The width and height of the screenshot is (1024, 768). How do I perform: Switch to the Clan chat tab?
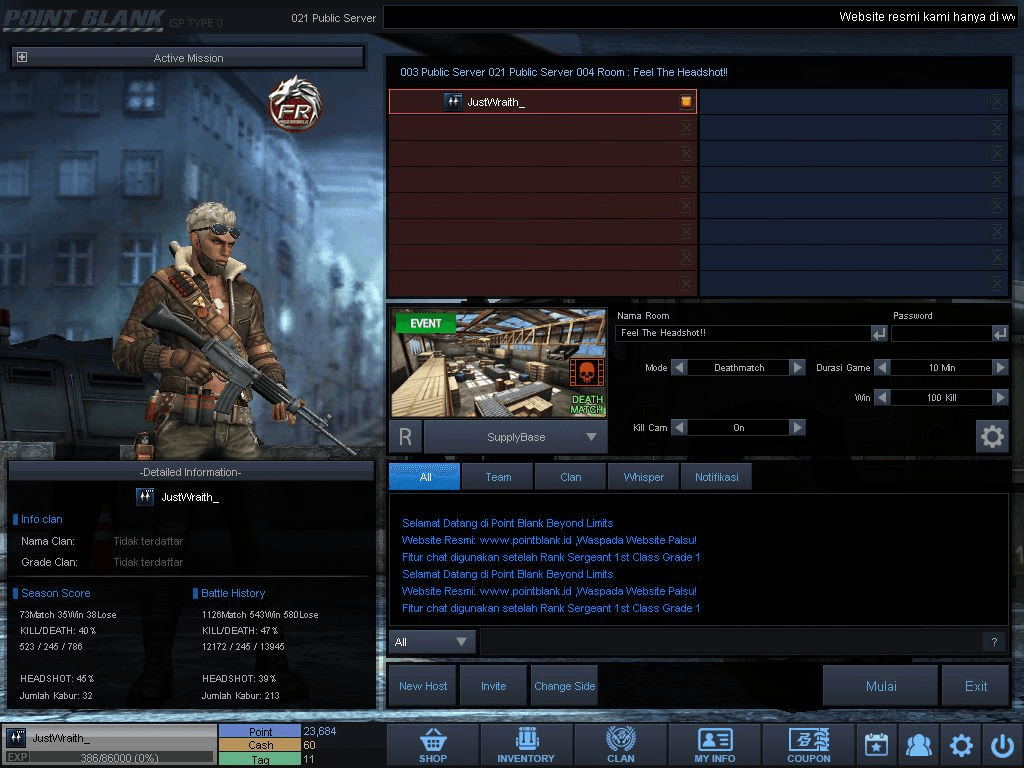point(571,477)
